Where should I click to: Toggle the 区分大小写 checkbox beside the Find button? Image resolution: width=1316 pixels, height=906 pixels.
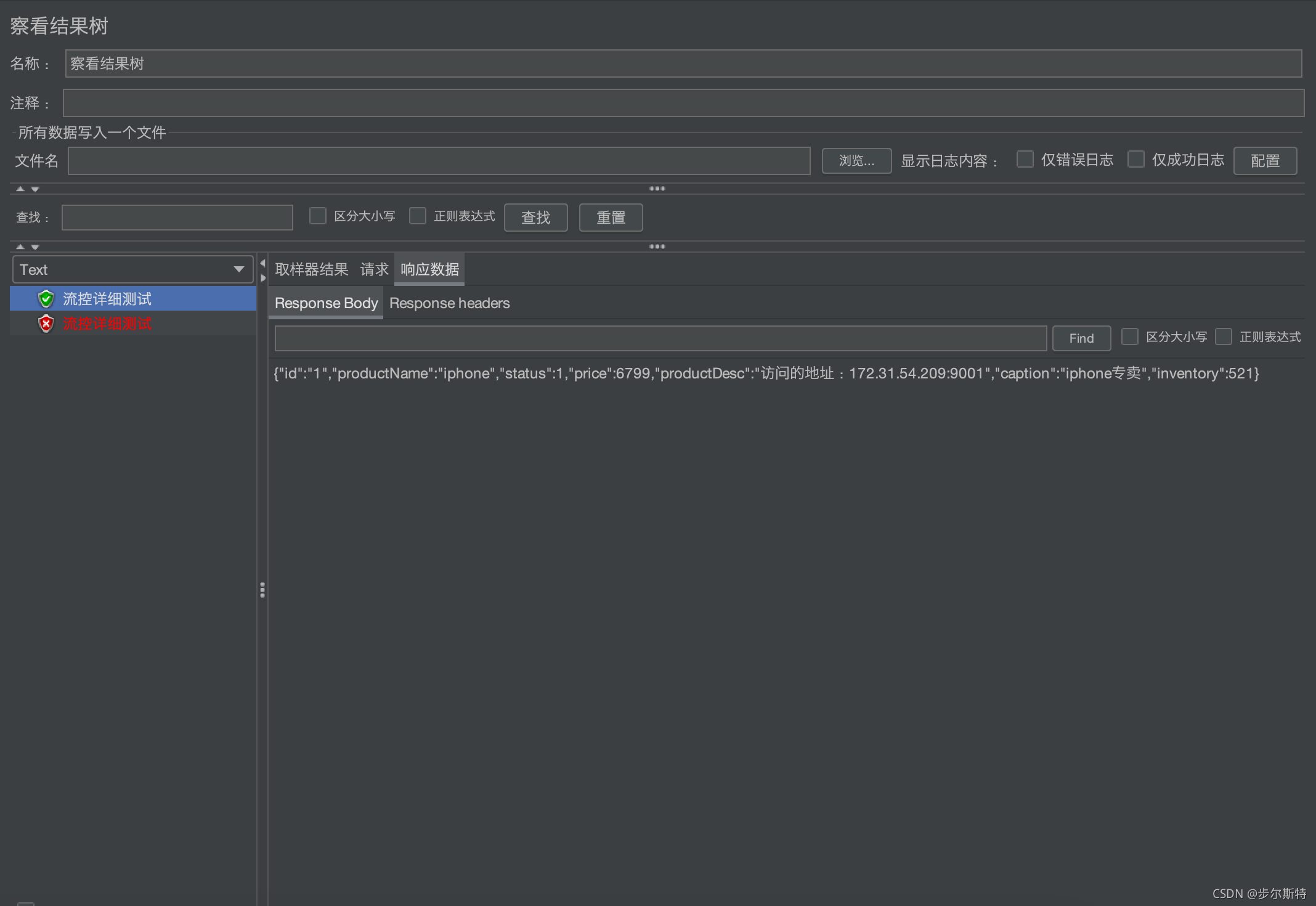tap(1129, 337)
